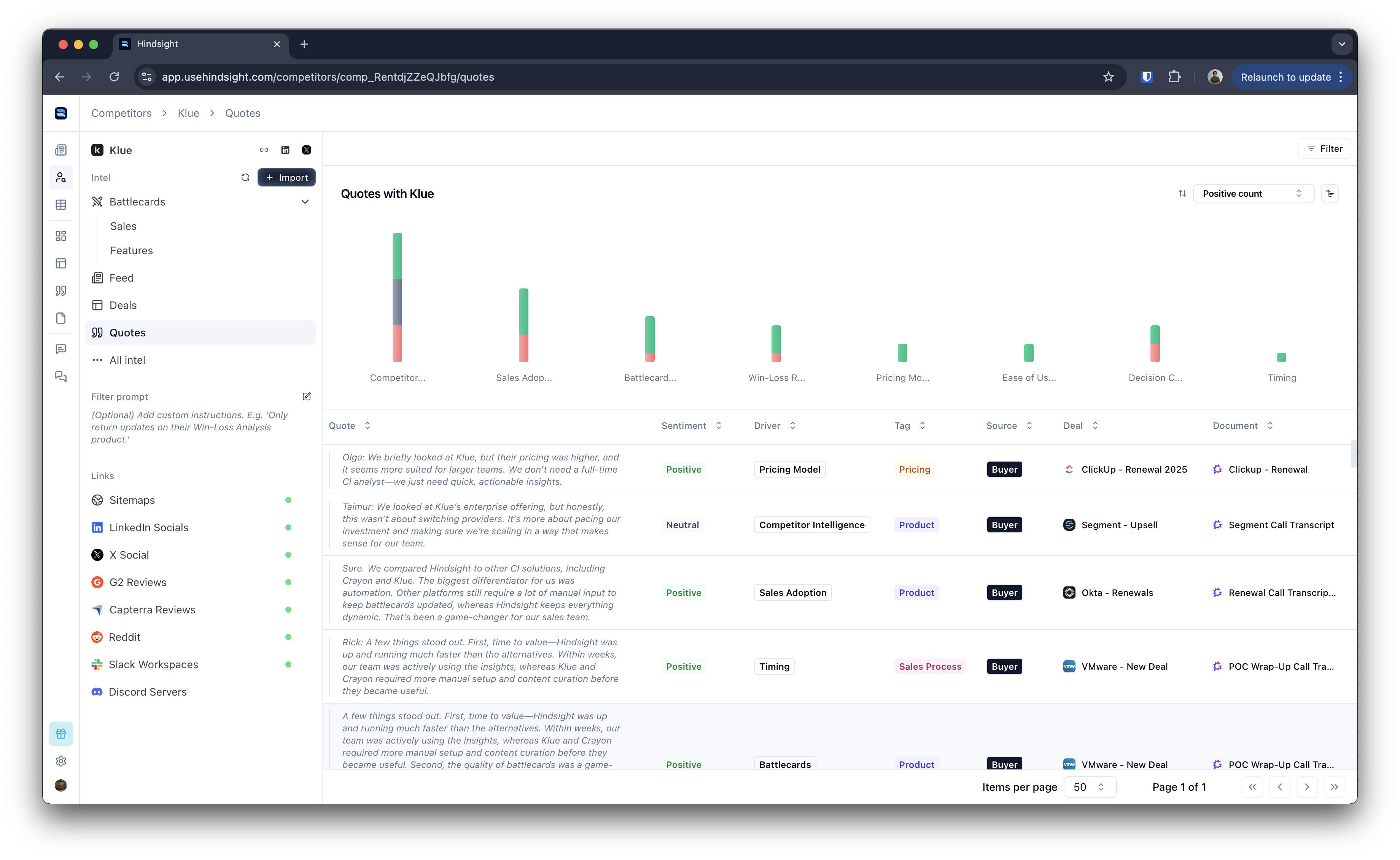The height and width of the screenshot is (860, 1400).
Task: Open the competitors person-search icon in left rail
Action: pyautogui.click(x=61, y=177)
